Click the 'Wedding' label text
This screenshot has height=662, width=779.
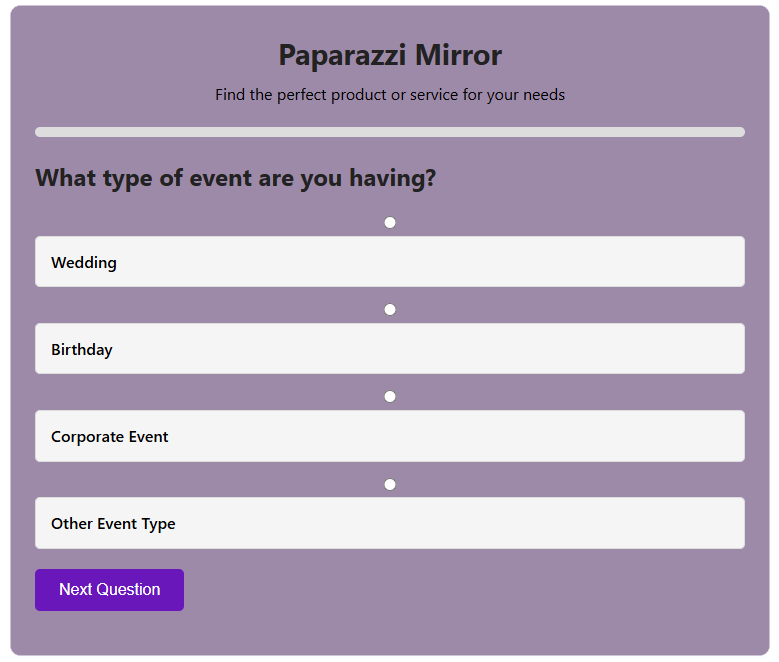pyautogui.click(x=84, y=263)
